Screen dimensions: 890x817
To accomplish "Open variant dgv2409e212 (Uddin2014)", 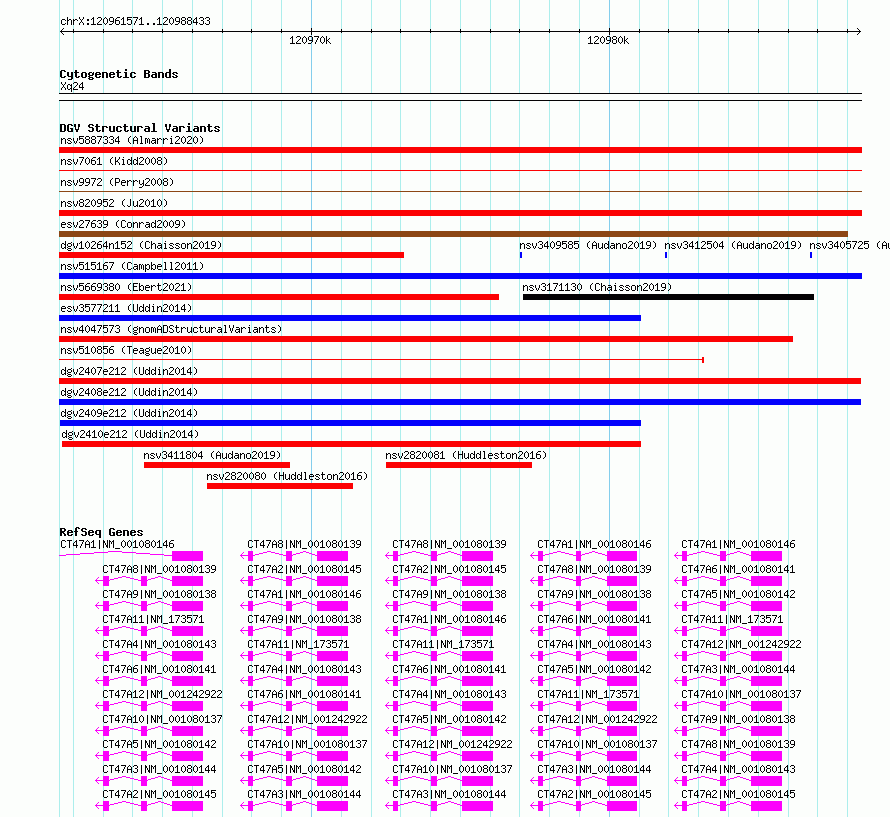I will click(350, 423).
